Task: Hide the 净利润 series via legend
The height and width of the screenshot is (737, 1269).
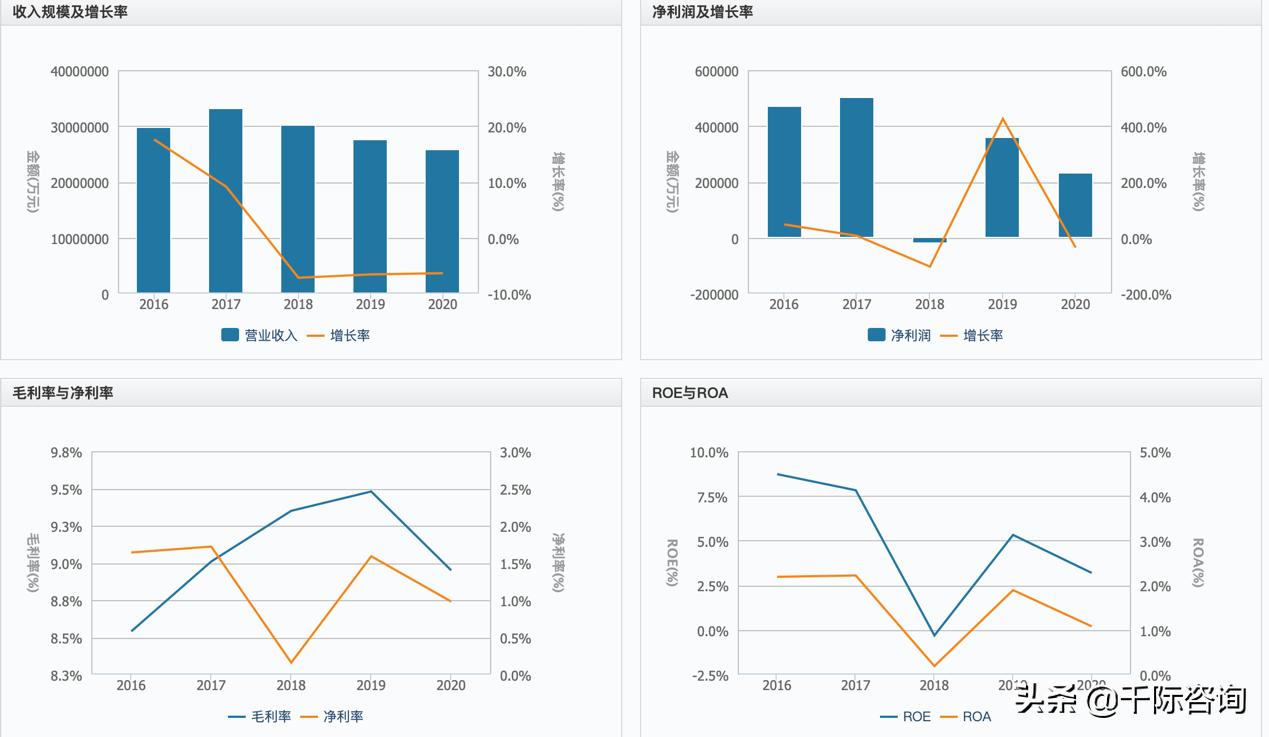Action: (899, 335)
